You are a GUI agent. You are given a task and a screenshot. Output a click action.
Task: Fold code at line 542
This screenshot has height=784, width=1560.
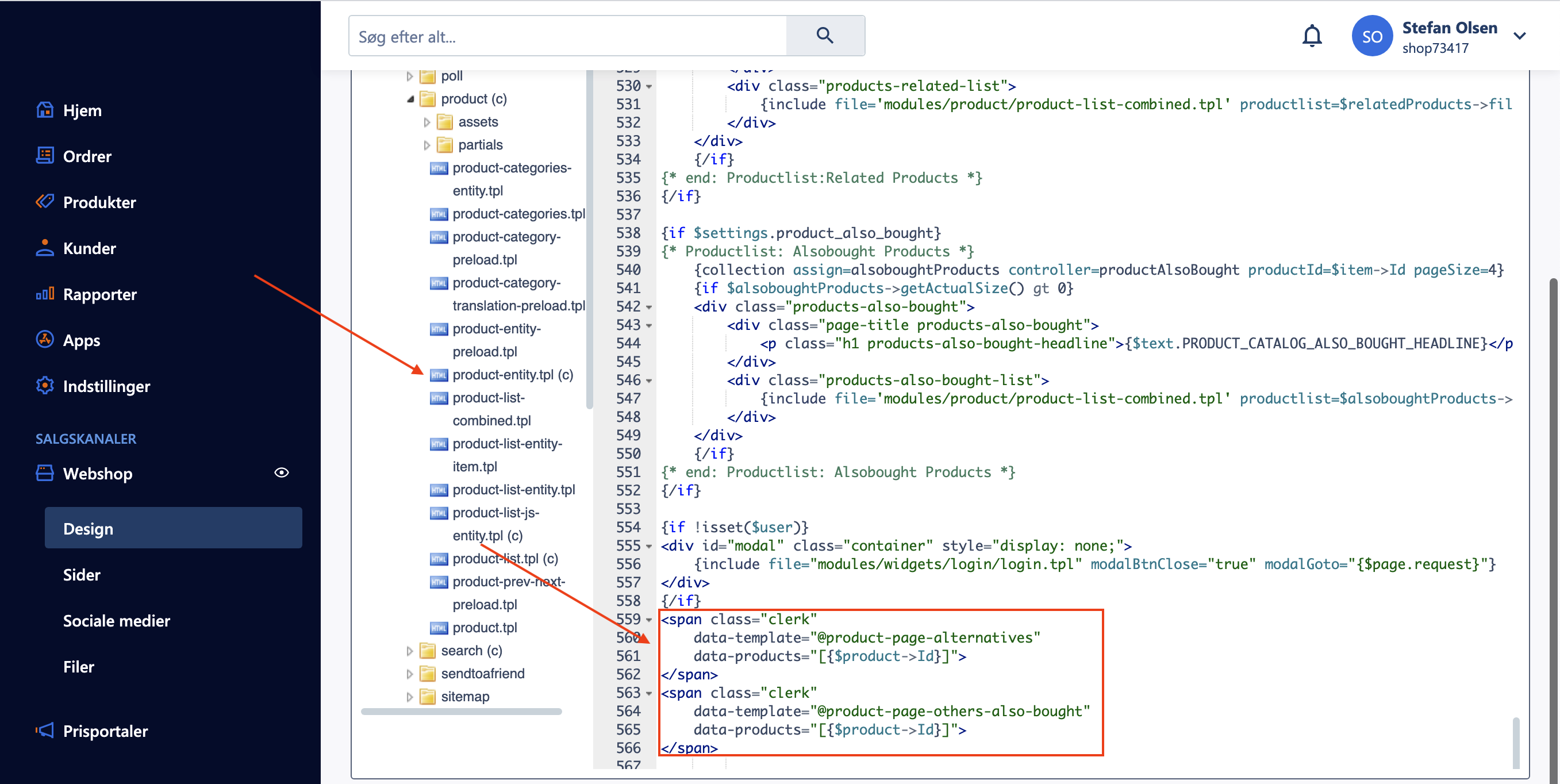point(649,307)
